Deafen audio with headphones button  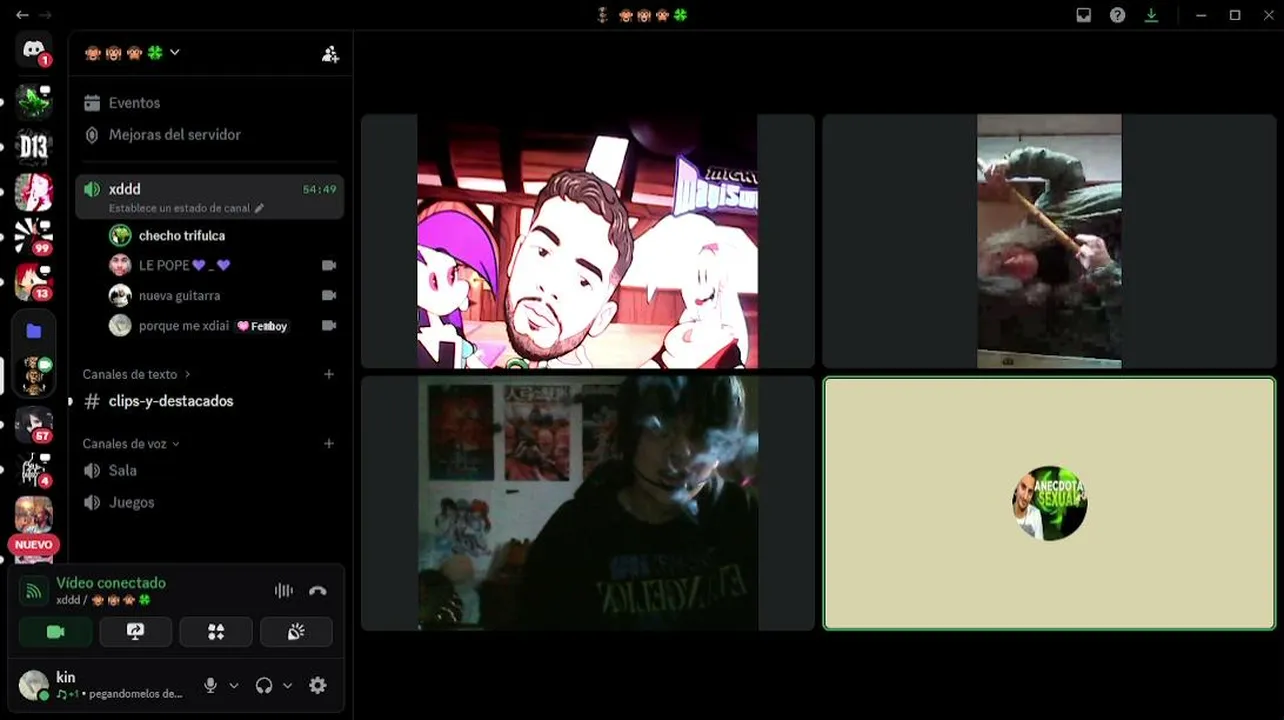pyautogui.click(x=264, y=686)
